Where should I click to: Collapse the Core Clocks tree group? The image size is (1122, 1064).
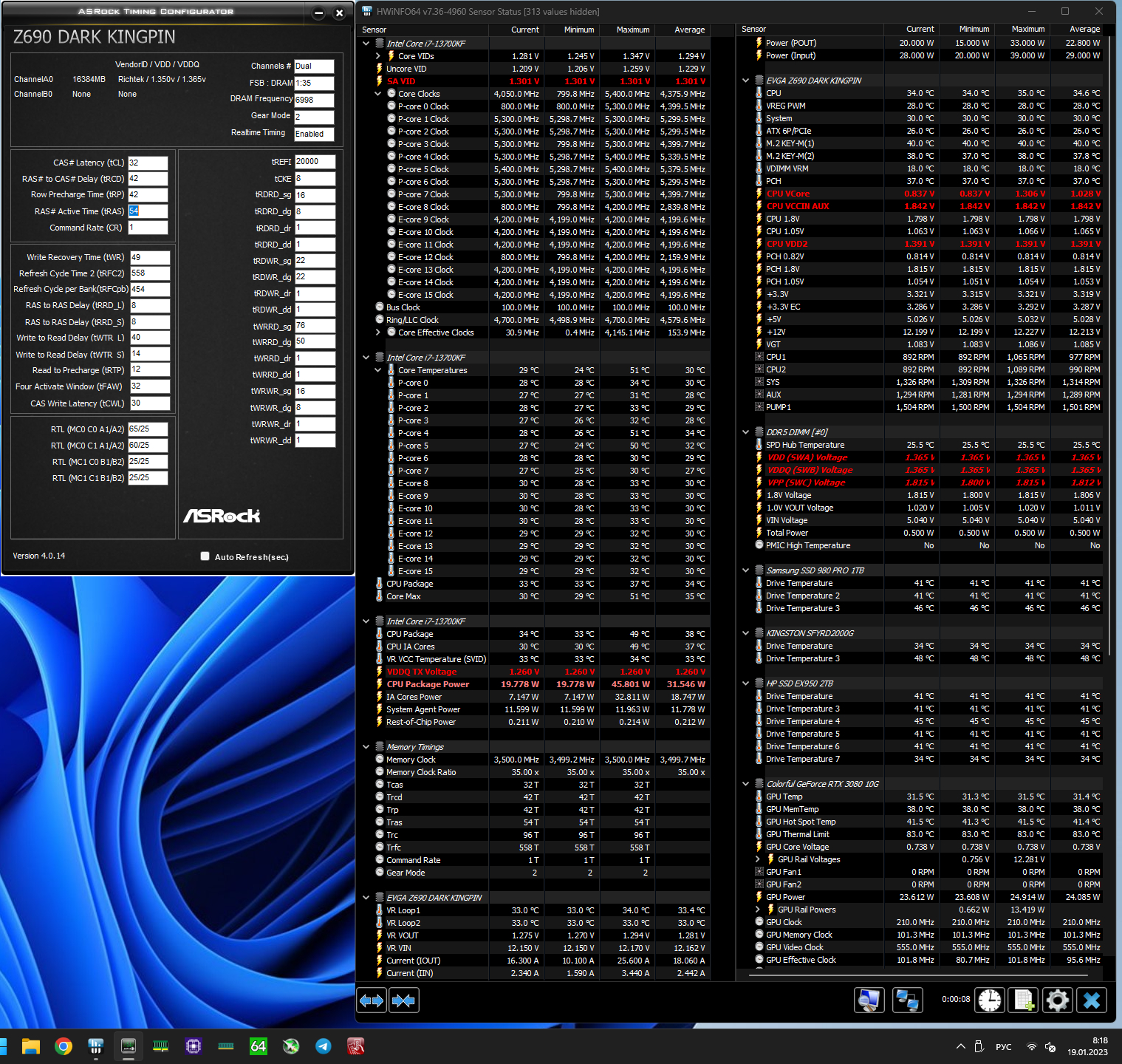click(x=378, y=94)
